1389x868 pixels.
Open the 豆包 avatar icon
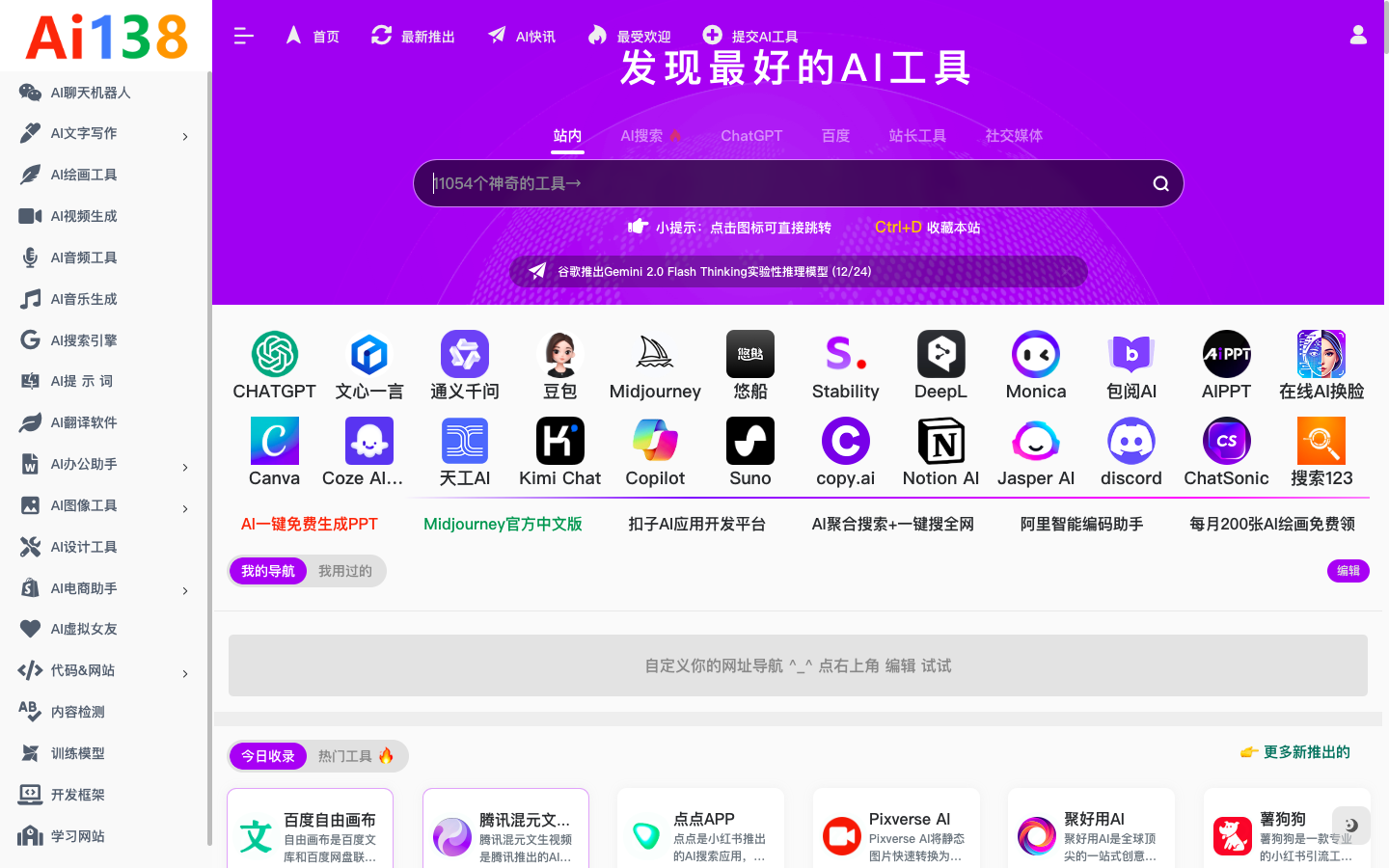point(560,354)
